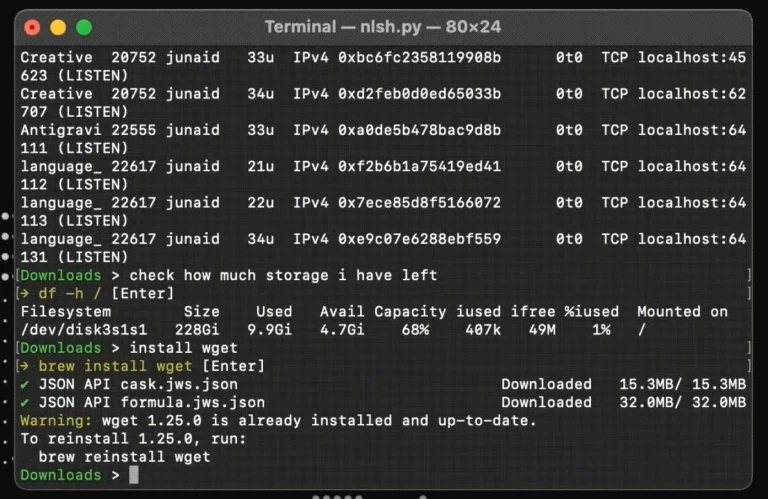Click the '113 (LISTEN)' line
This screenshot has width=768, height=499.
tap(74, 221)
